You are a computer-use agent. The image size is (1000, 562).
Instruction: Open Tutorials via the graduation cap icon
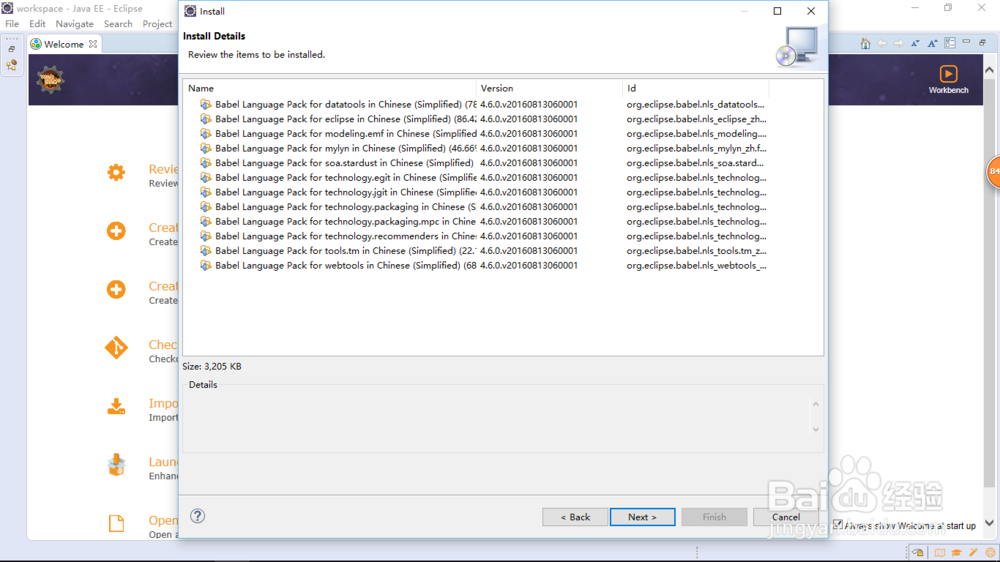(956, 552)
